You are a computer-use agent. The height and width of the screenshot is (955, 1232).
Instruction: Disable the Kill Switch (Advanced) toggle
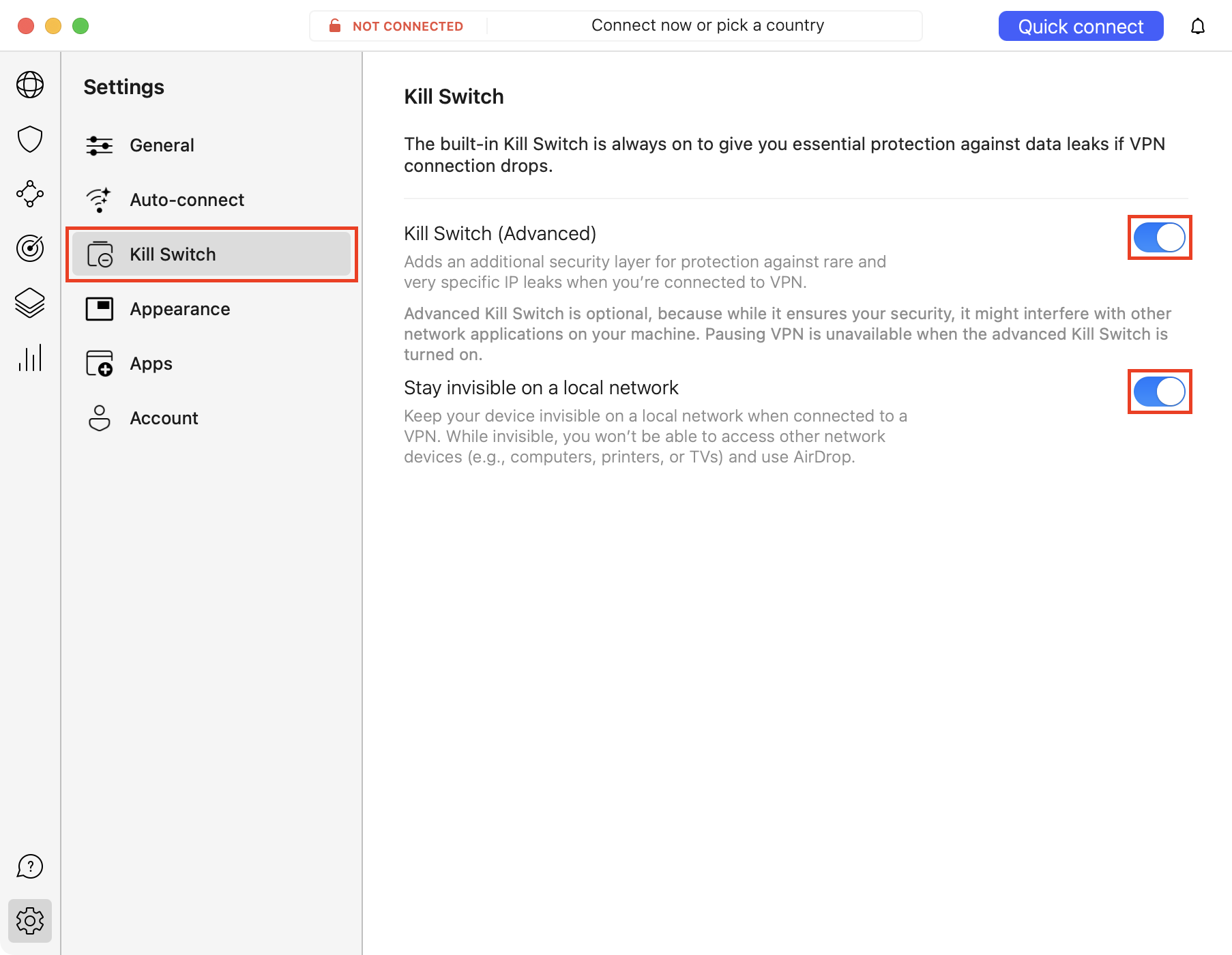(x=1159, y=237)
